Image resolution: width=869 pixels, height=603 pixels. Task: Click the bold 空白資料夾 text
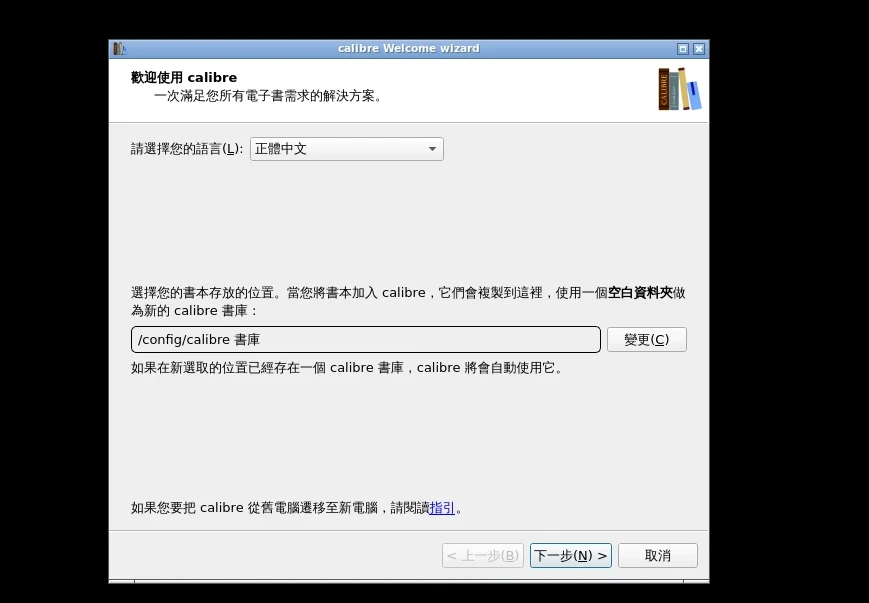click(x=640, y=293)
